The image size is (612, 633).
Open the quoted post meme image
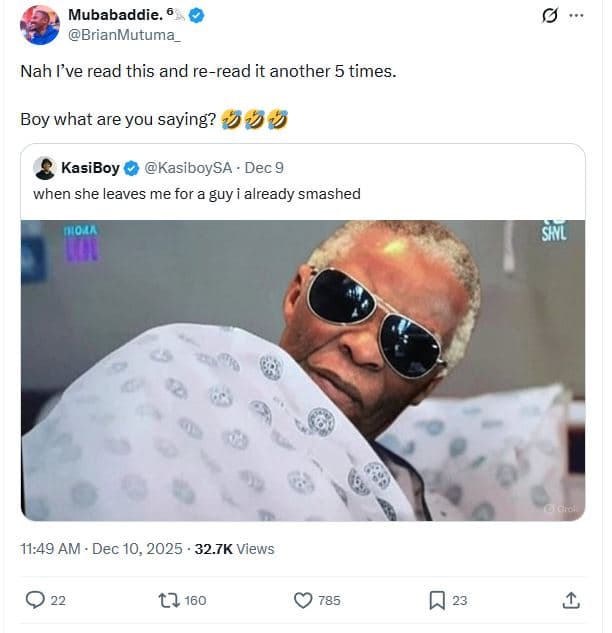(x=303, y=370)
